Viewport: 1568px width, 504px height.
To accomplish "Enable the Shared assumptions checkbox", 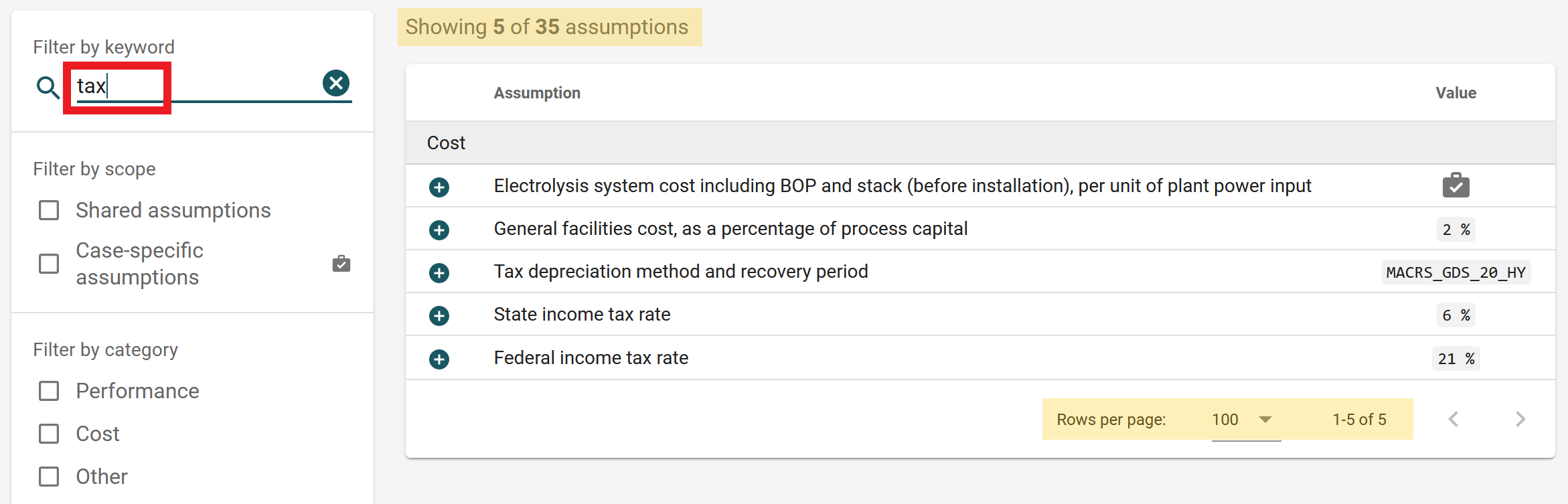I will click(x=49, y=210).
